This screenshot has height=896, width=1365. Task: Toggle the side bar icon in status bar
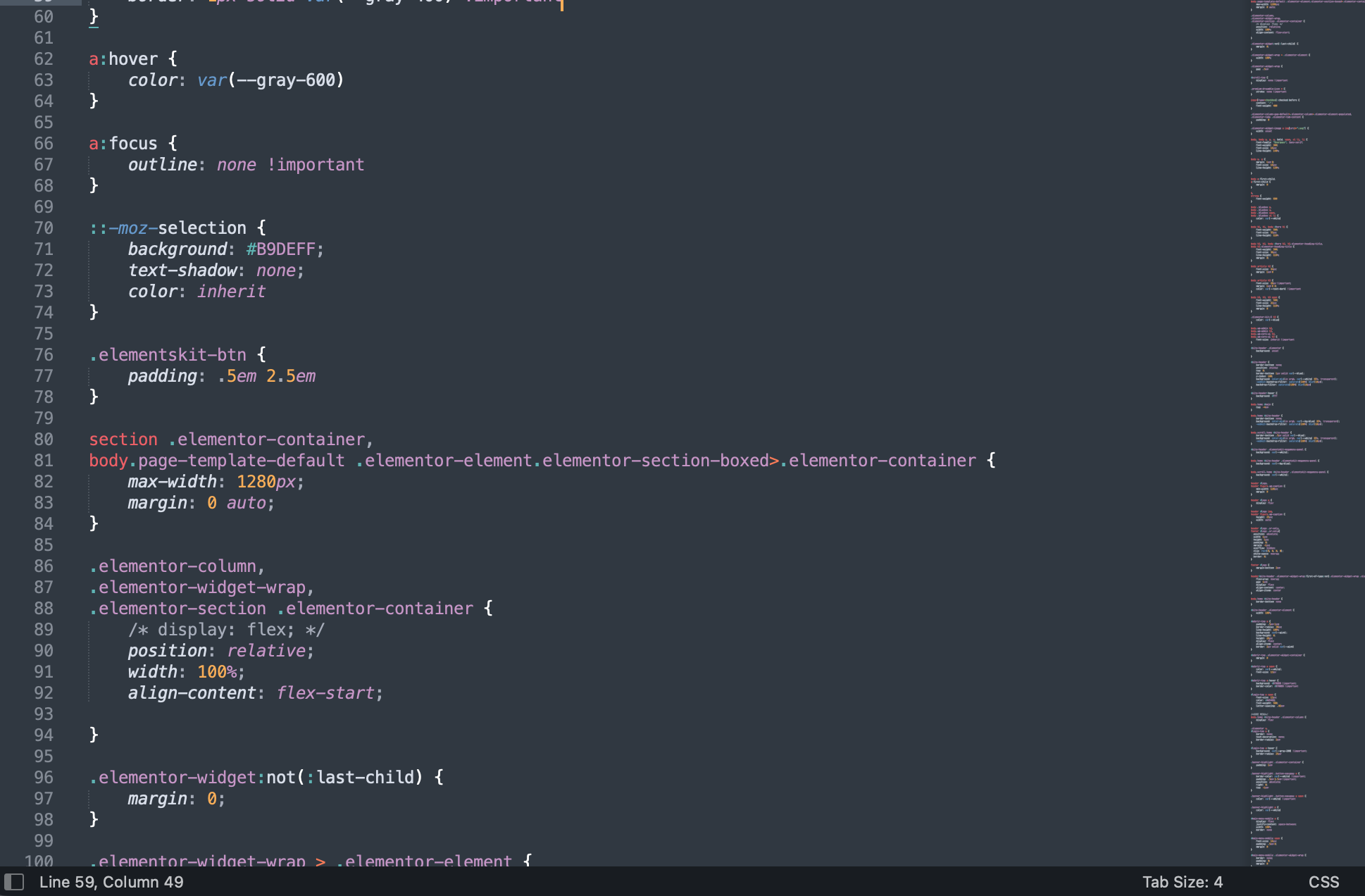point(14,882)
